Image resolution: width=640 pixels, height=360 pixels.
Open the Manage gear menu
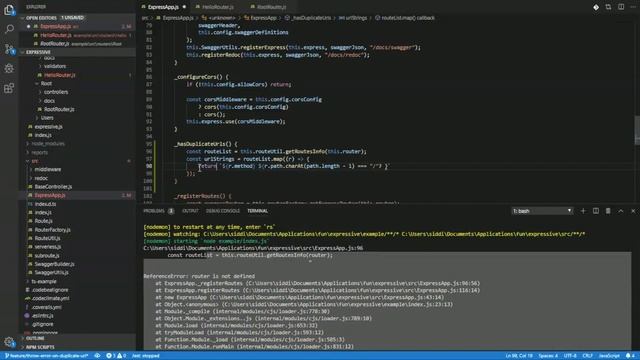click(9, 342)
